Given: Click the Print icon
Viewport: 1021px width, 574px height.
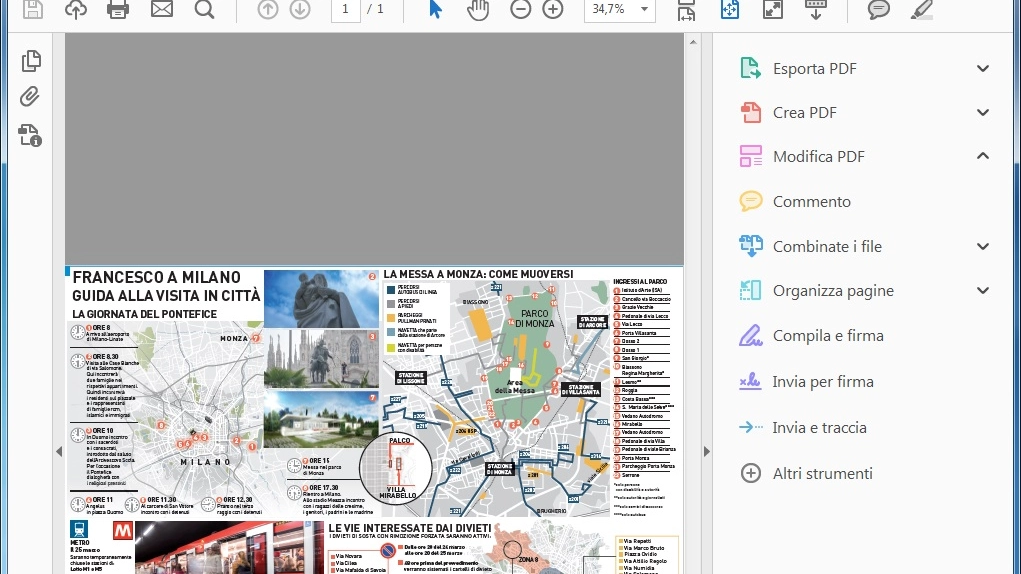Looking at the screenshot, I should tap(118, 9).
